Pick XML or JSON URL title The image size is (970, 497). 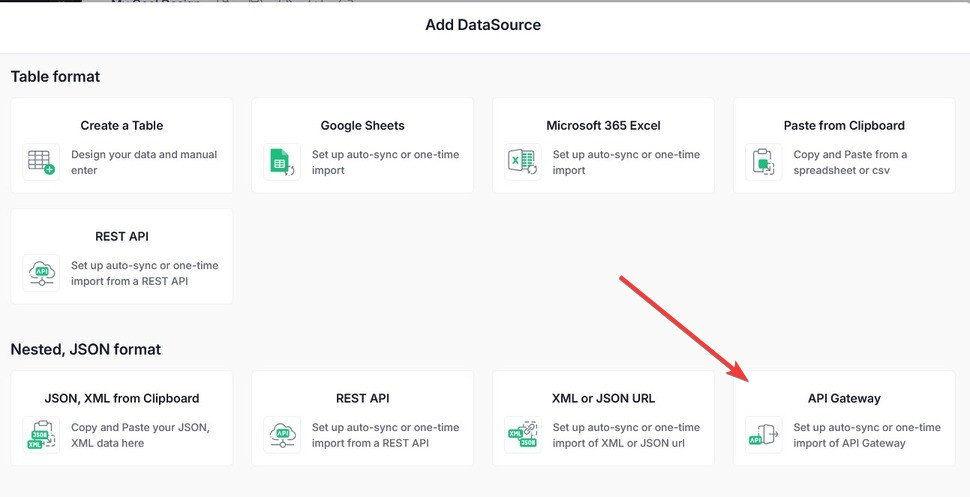click(603, 399)
